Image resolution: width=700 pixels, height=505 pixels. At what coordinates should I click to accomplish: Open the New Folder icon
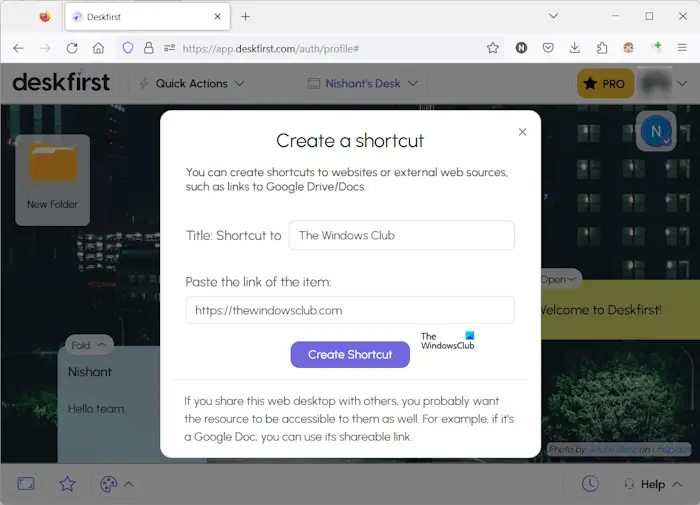tap(53, 179)
